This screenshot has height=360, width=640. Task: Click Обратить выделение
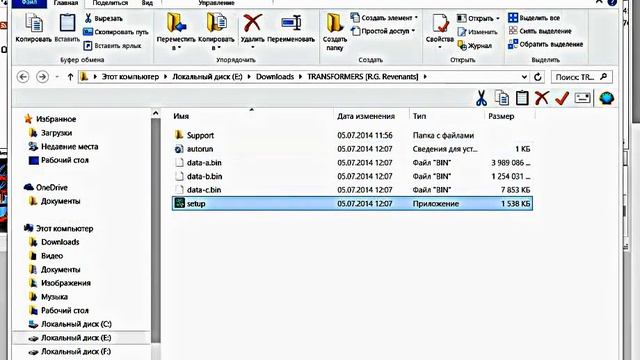tap(545, 44)
